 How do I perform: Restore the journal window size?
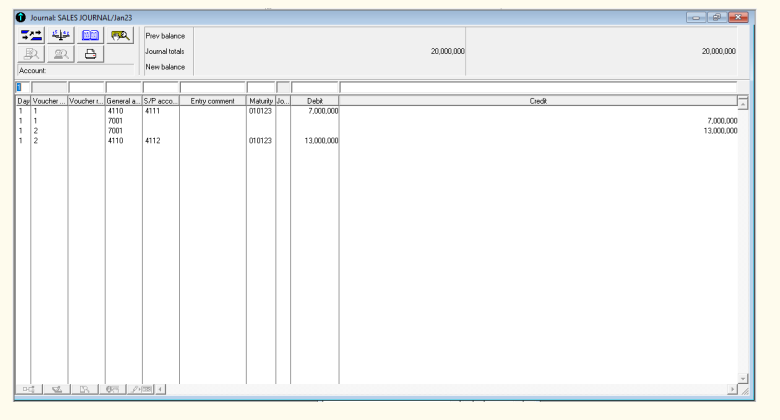tap(716, 17)
